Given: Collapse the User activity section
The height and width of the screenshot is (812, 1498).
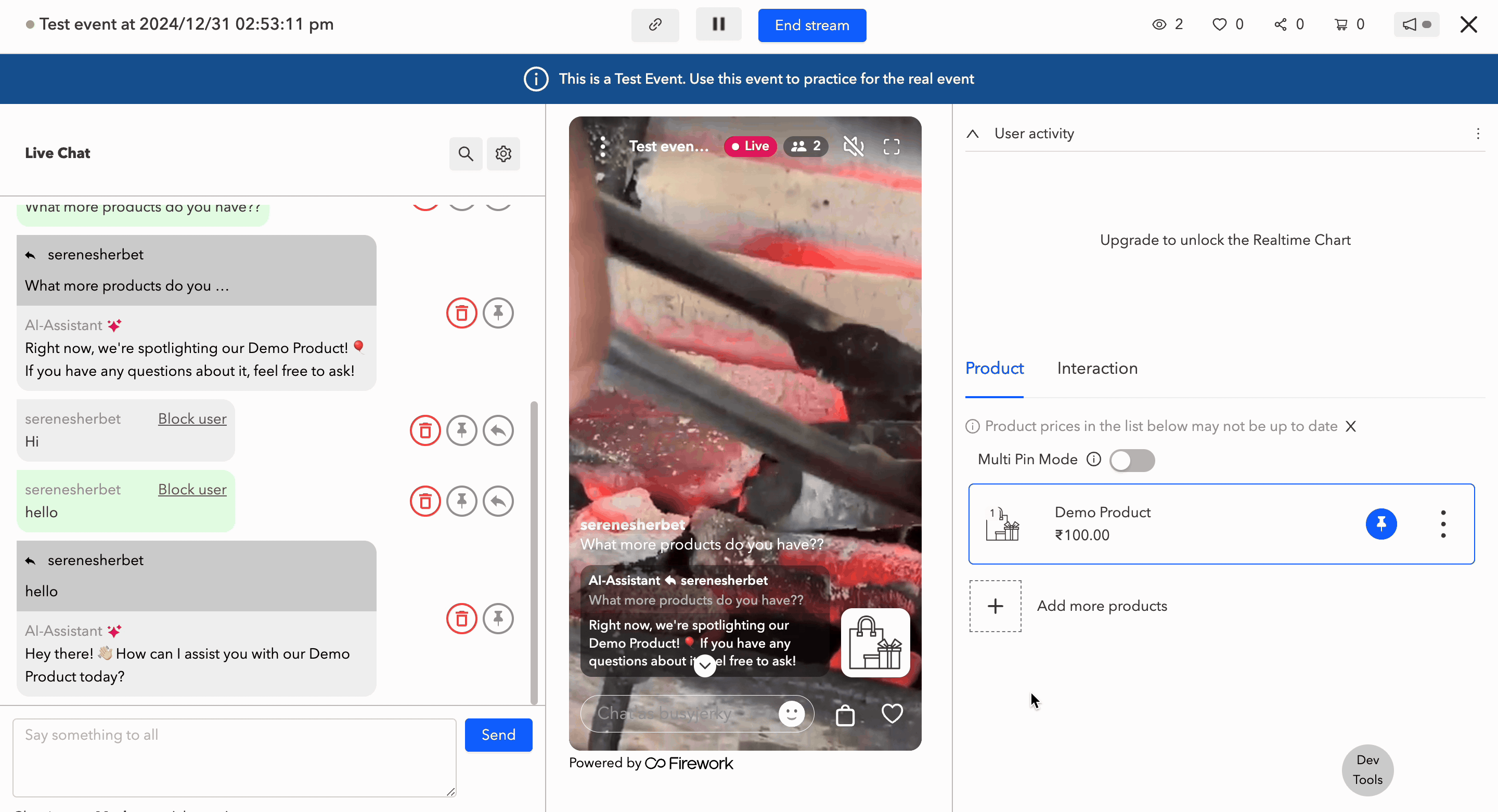Looking at the screenshot, I should tap(972, 134).
